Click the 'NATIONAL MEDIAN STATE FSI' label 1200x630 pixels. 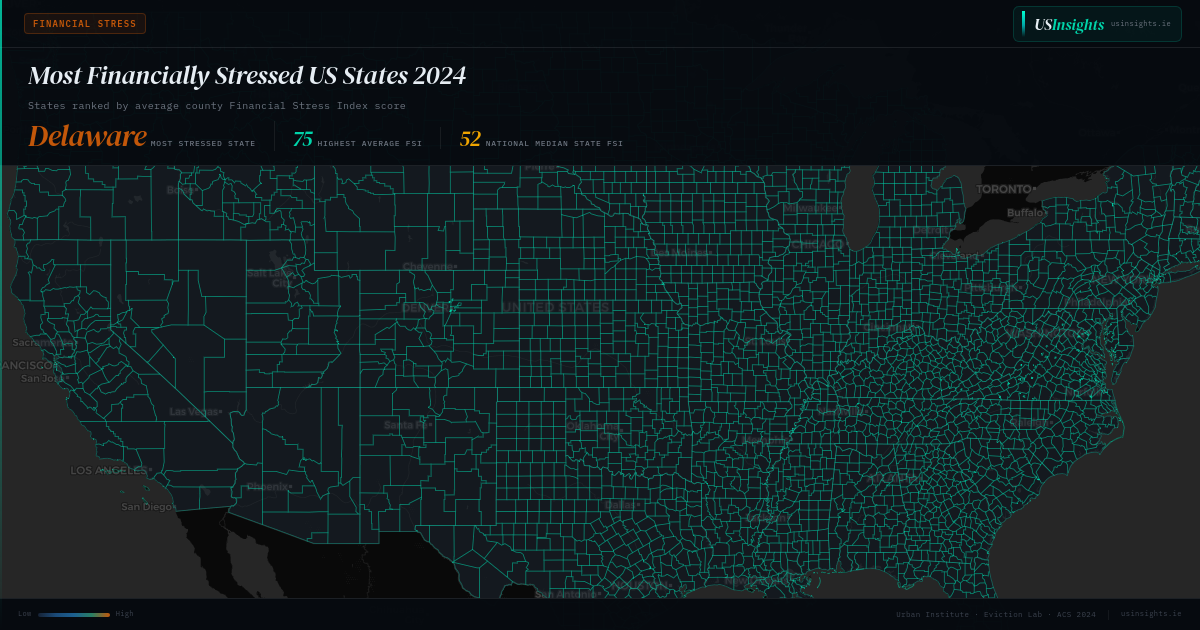[554, 144]
